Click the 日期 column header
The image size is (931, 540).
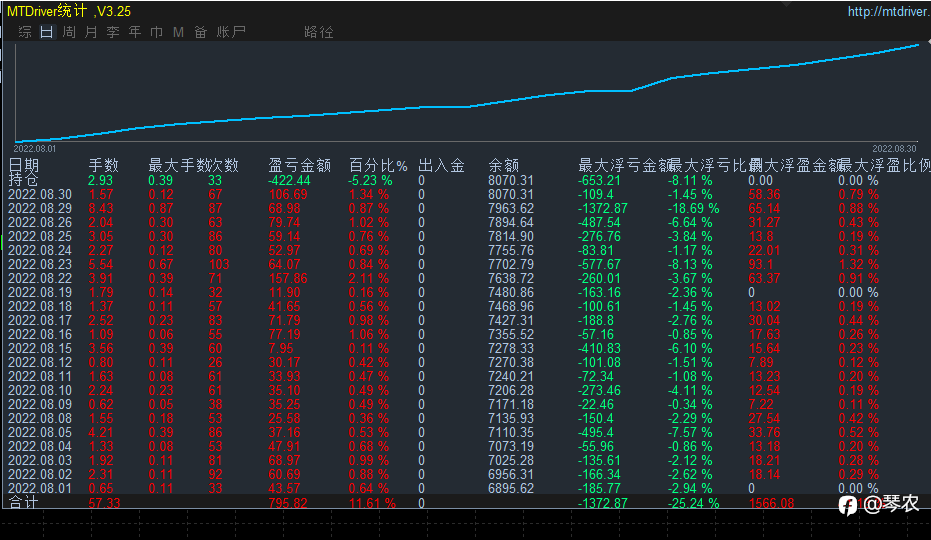point(24,166)
